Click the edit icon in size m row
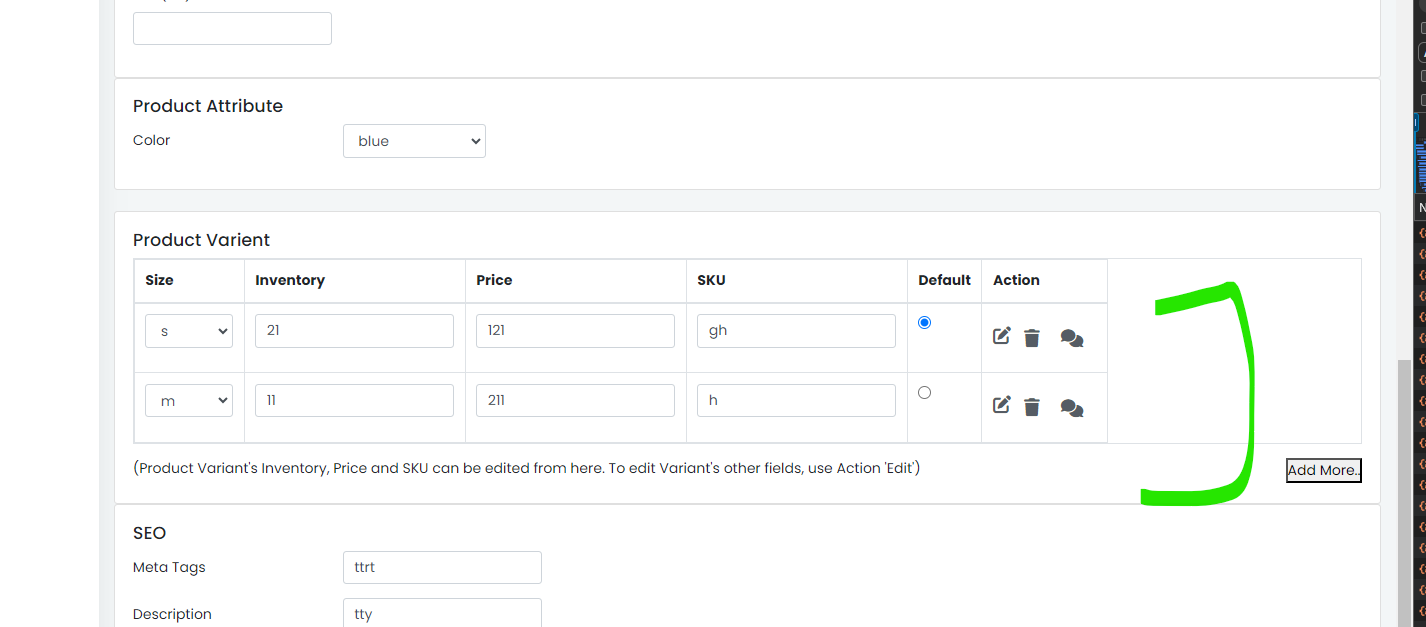Viewport: 1426px width, 627px height. click(x=1001, y=406)
